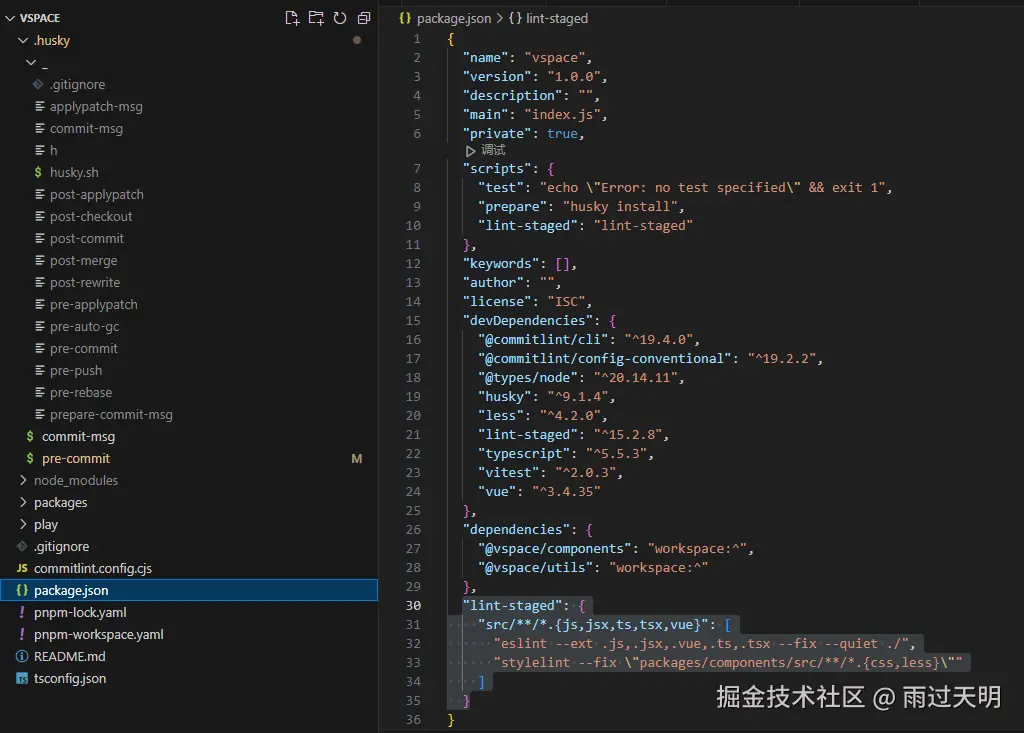Open commitlint.config.cjs file
1024x733 pixels.
[93, 568]
